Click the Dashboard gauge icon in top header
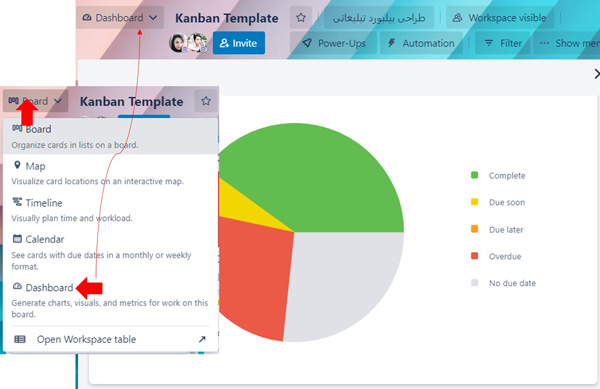Image resolution: width=600 pixels, height=389 pixels. tap(87, 18)
